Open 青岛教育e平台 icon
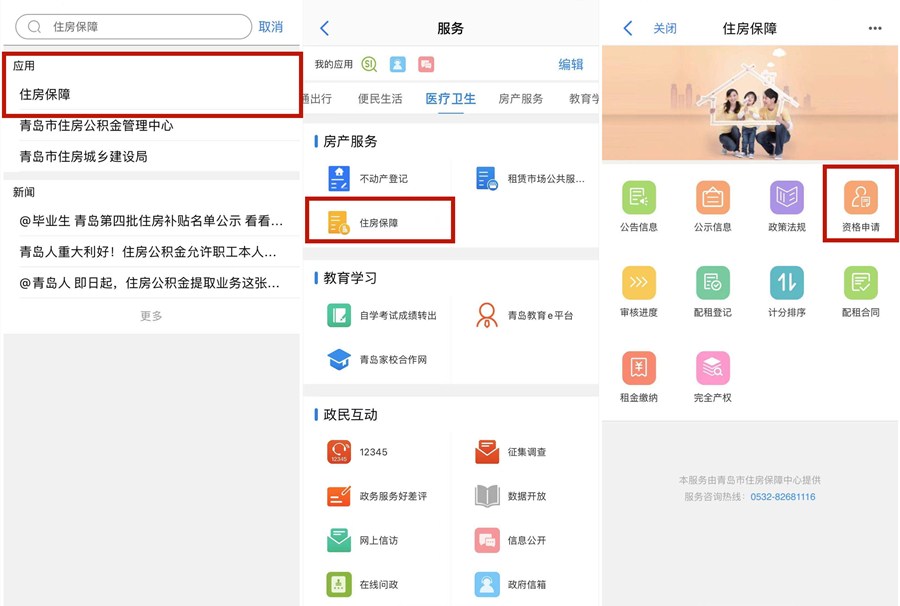This screenshot has width=900, height=606. (487, 315)
